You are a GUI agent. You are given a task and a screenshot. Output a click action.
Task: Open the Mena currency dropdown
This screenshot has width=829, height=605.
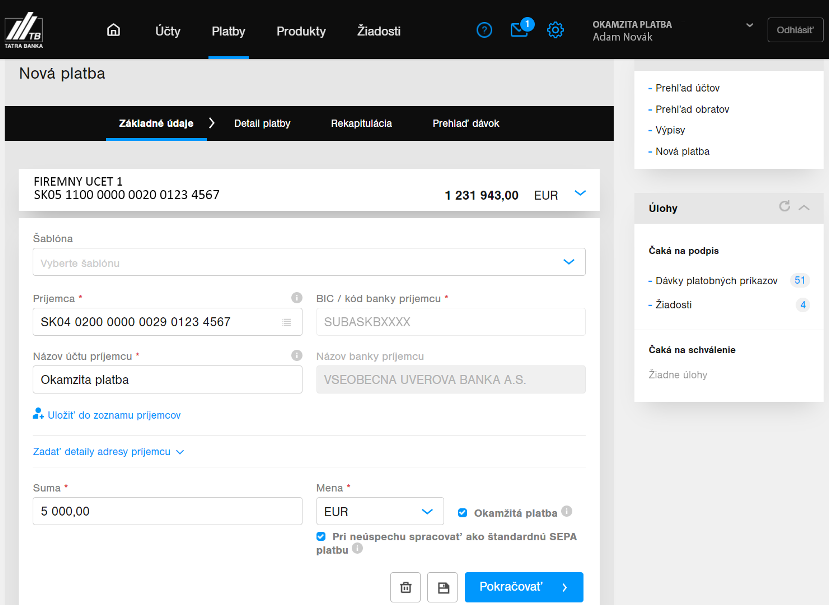point(380,511)
